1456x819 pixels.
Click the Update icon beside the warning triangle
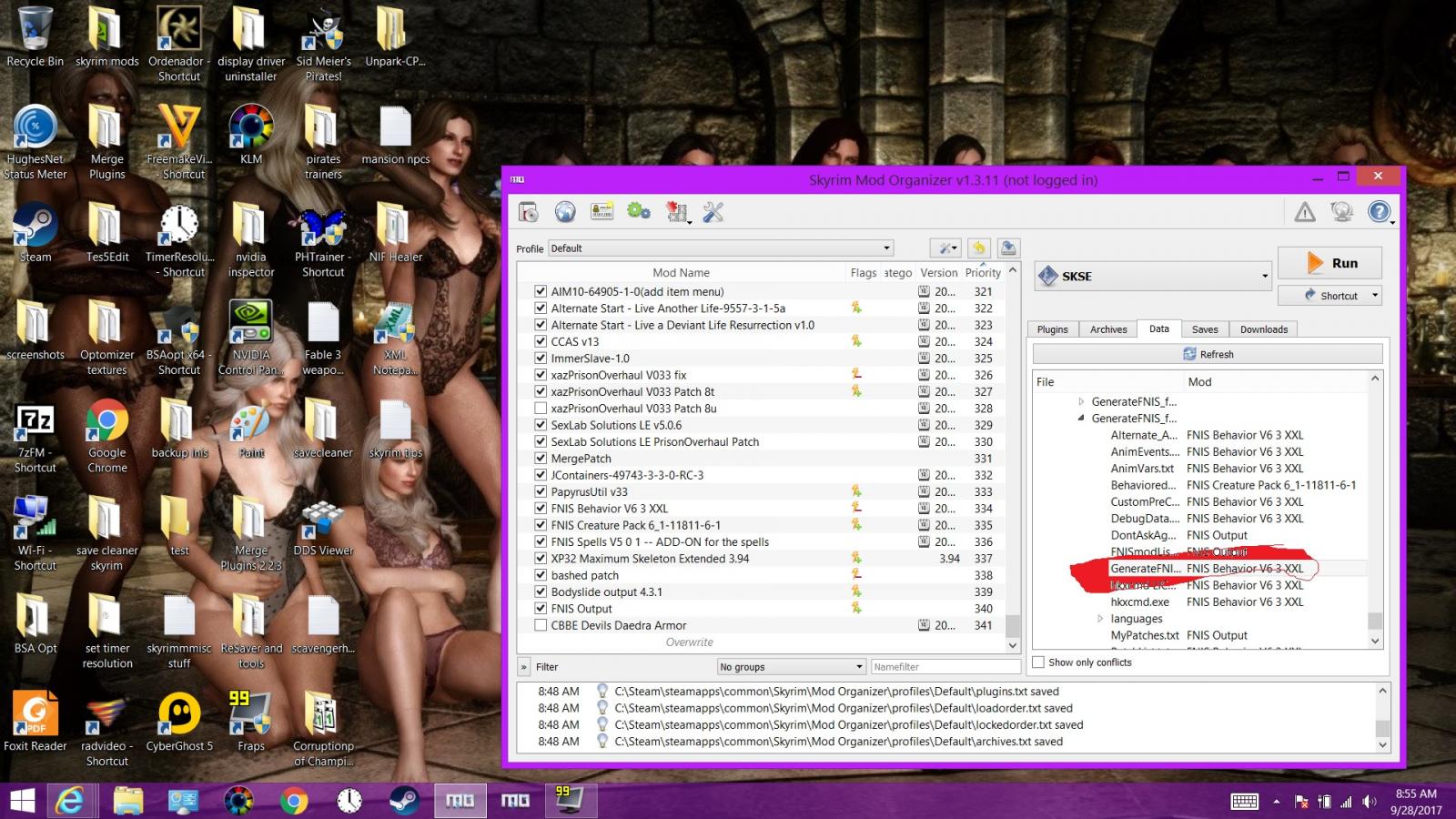pos(1341,212)
